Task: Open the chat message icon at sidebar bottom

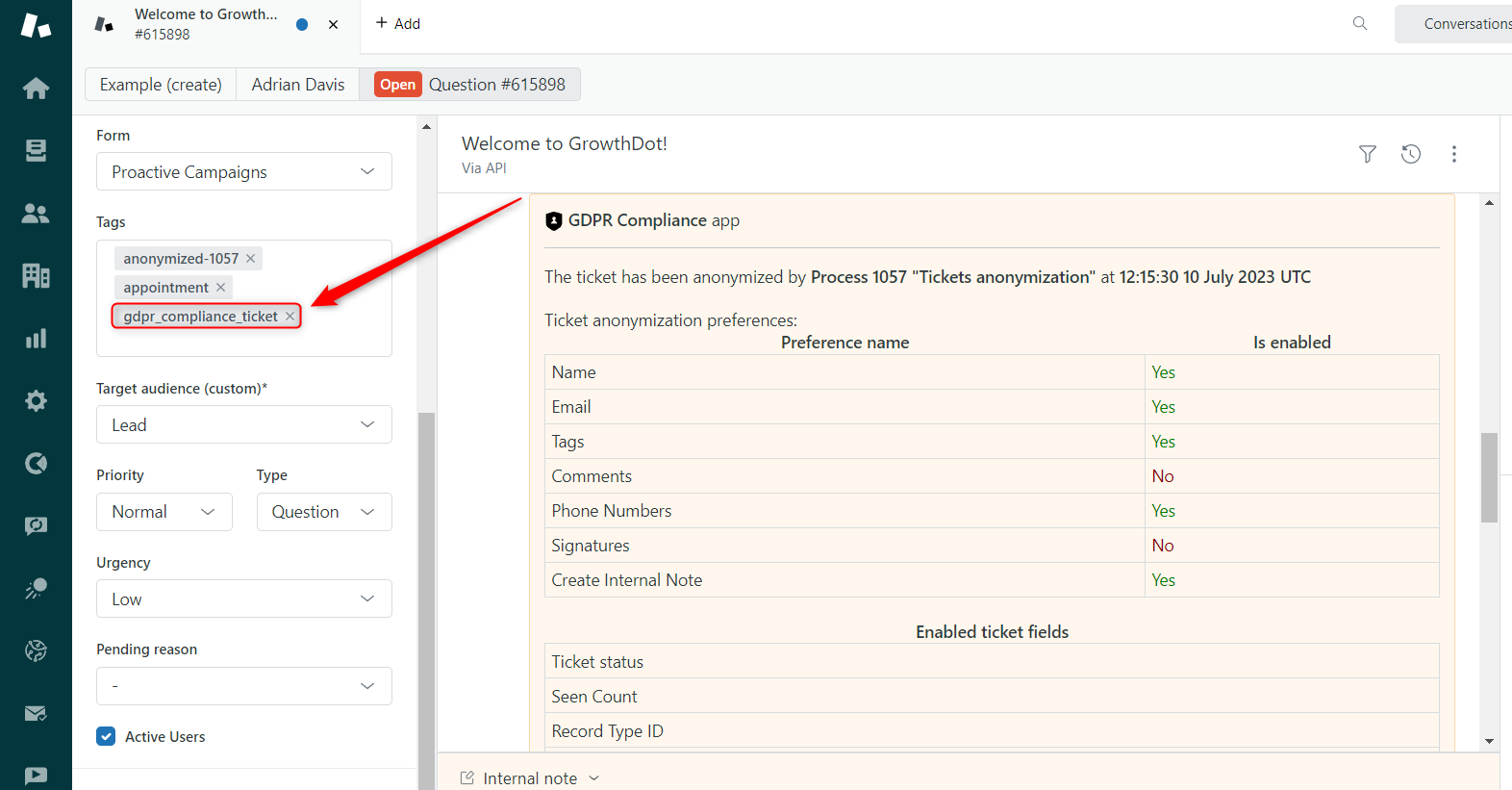Action: click(36, 776)
